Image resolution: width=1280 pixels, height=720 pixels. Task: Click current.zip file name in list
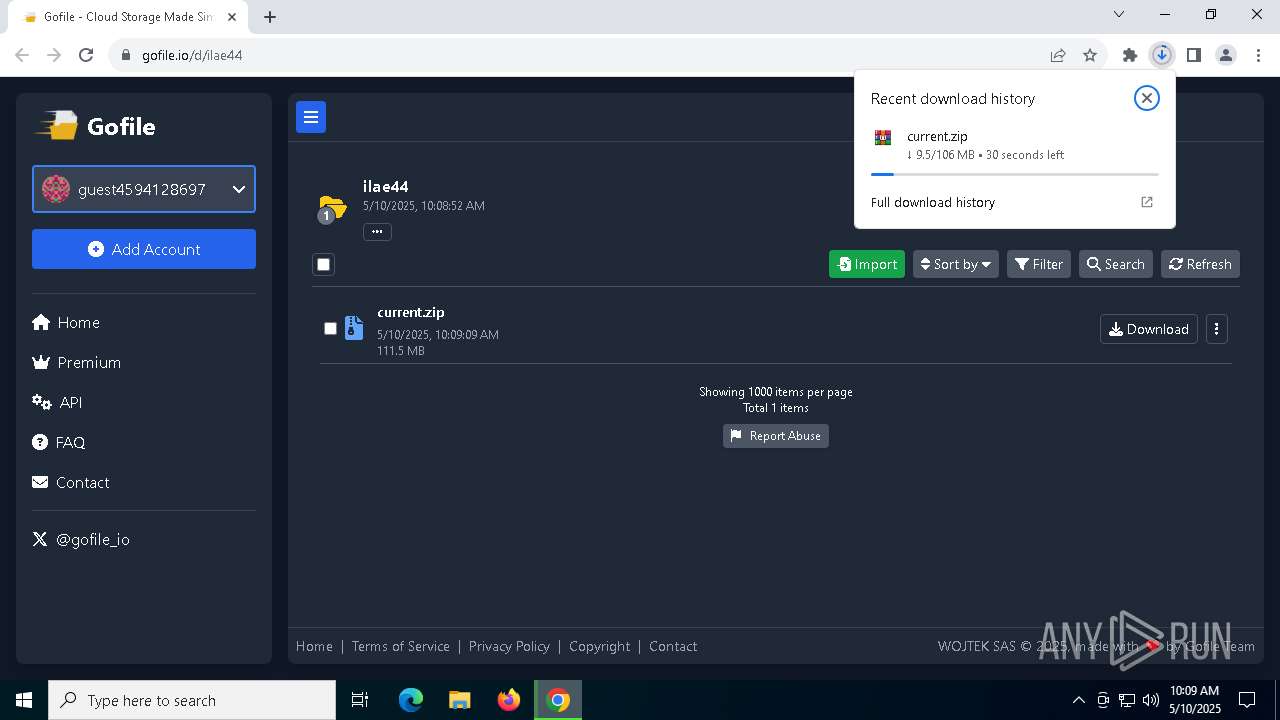click(x=411, y=312)
